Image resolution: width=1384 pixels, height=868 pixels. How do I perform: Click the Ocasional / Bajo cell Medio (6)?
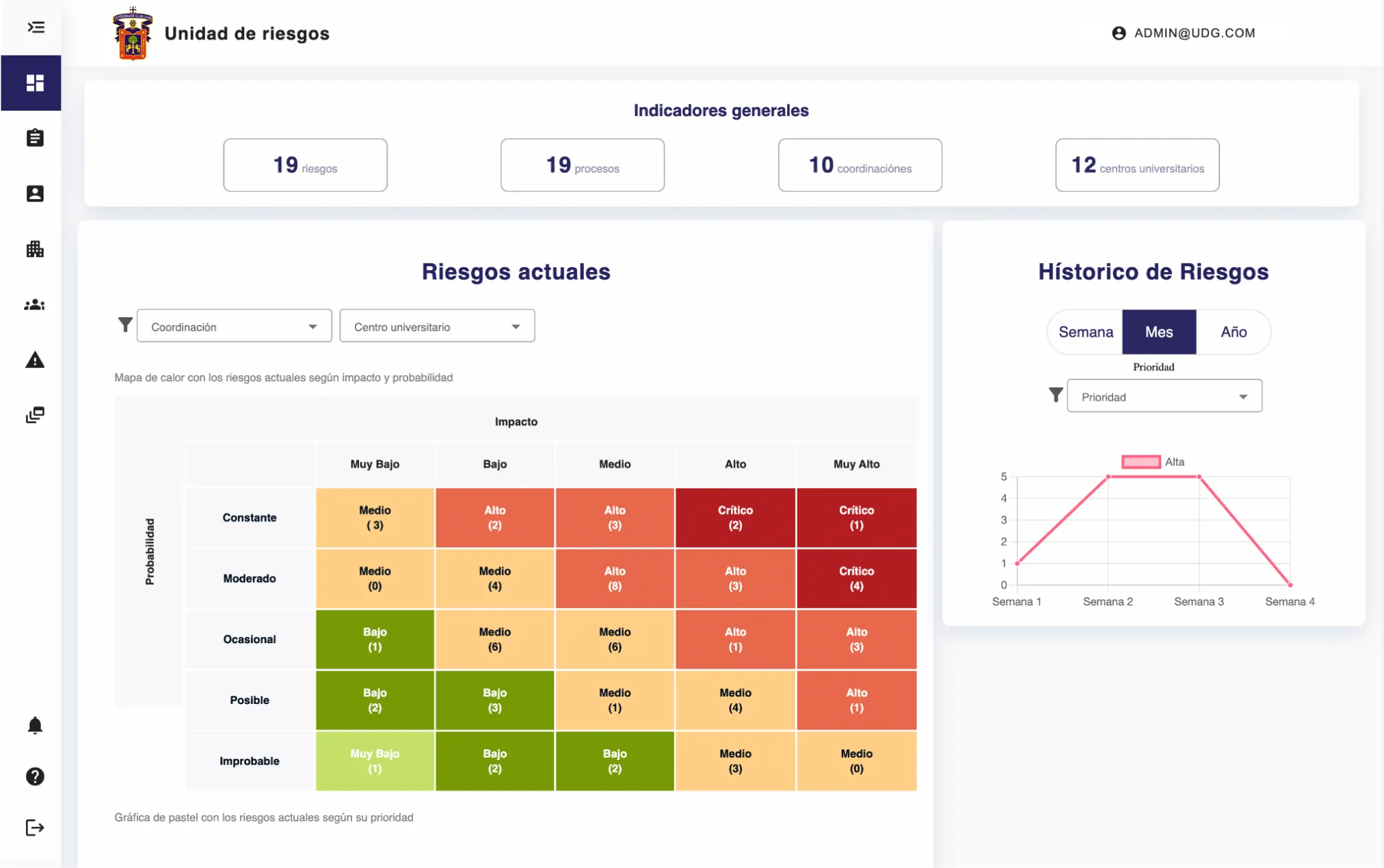495,640
